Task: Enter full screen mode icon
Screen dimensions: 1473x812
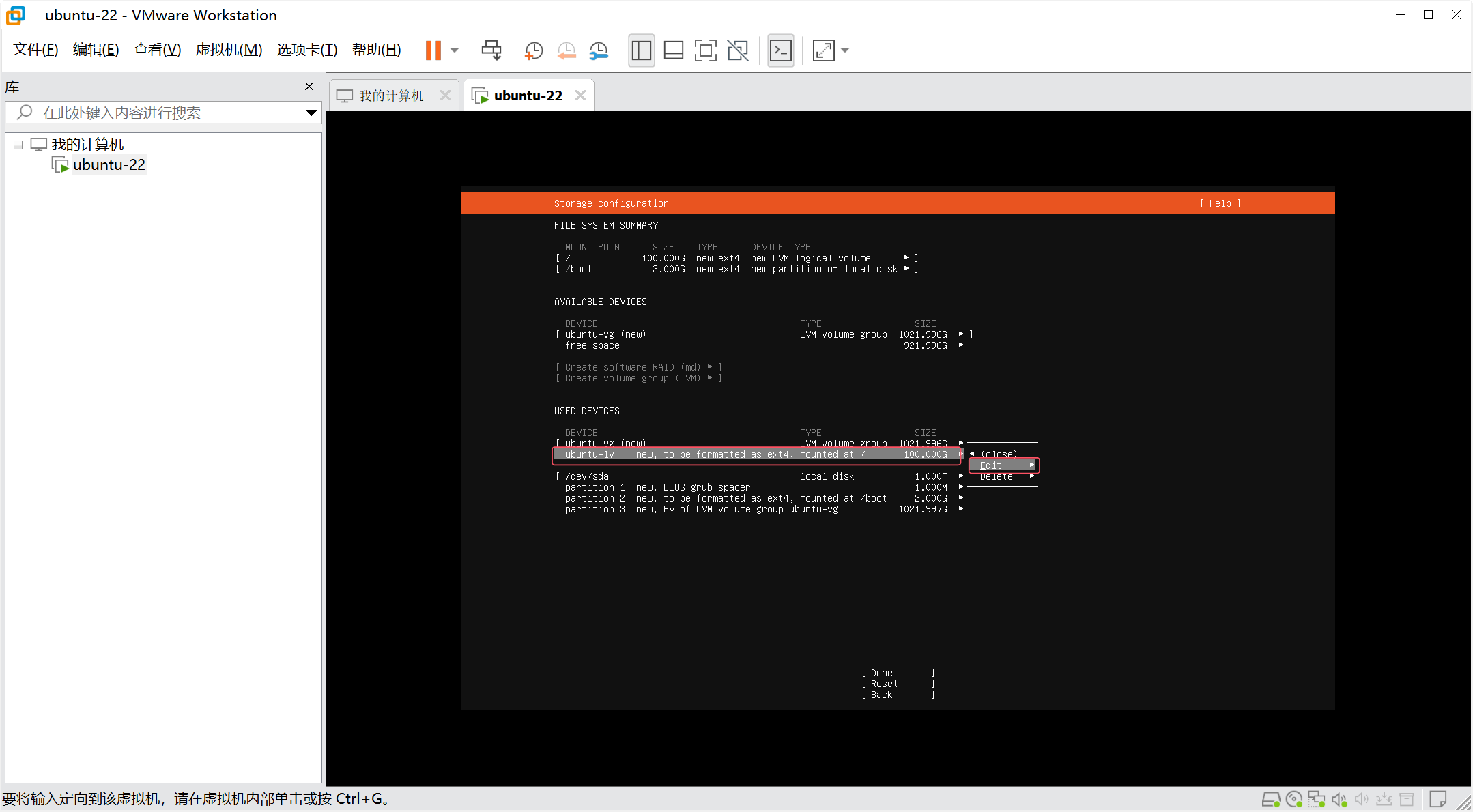Action: pos(705,50)
